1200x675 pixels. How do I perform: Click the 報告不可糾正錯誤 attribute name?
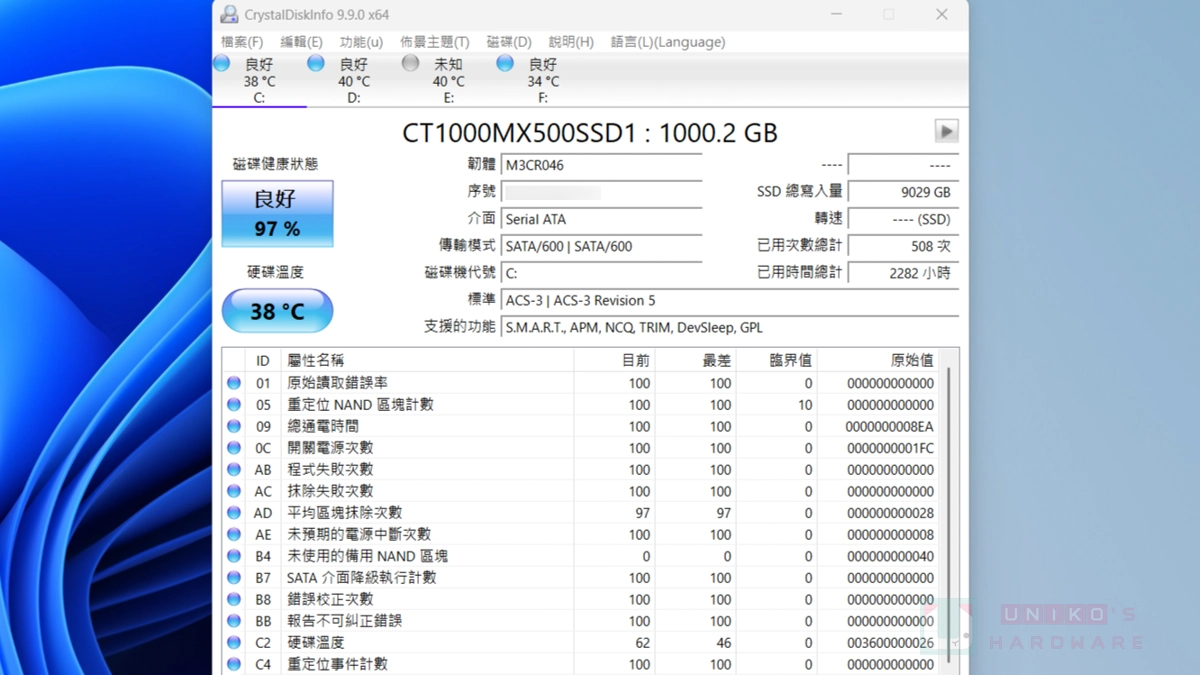[x=345, y=621]
